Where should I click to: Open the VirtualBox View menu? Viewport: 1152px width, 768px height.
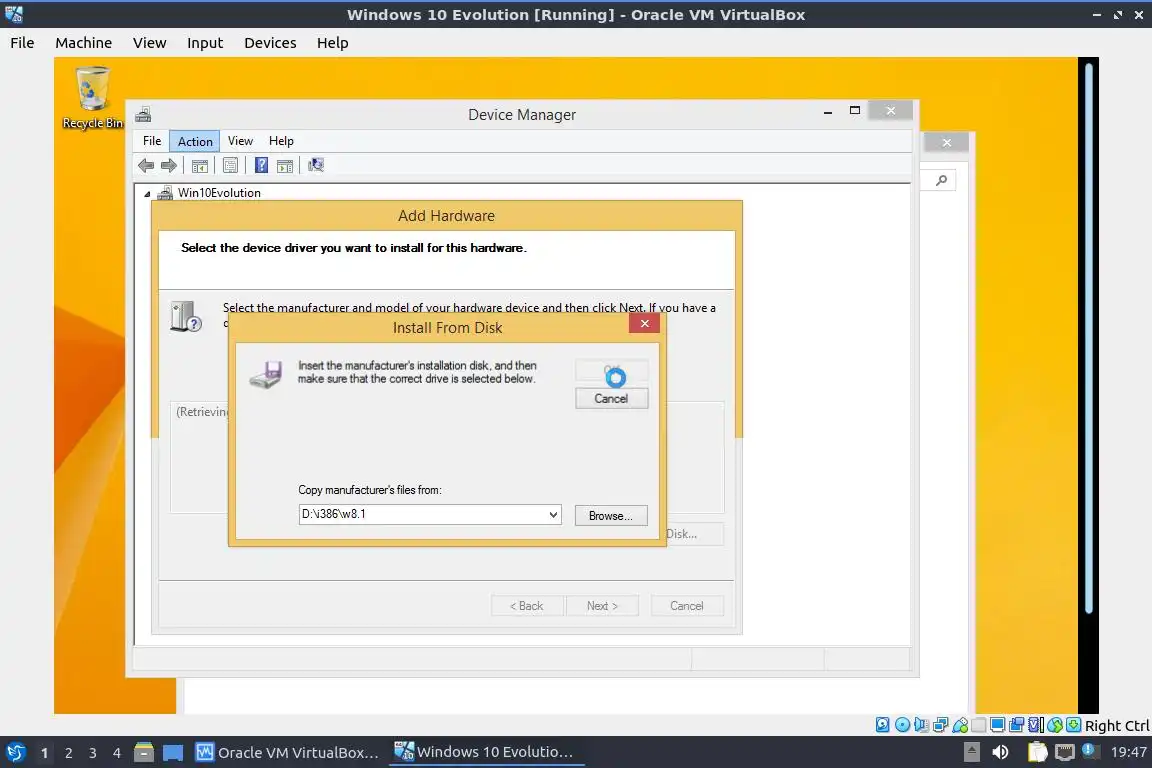[150, 43]
